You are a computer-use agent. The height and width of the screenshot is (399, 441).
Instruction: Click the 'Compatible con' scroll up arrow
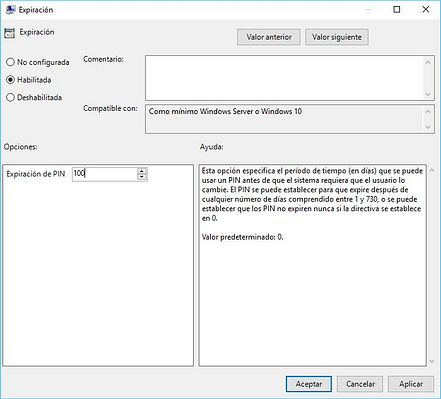pyautogui.click(x=428, y=112)
